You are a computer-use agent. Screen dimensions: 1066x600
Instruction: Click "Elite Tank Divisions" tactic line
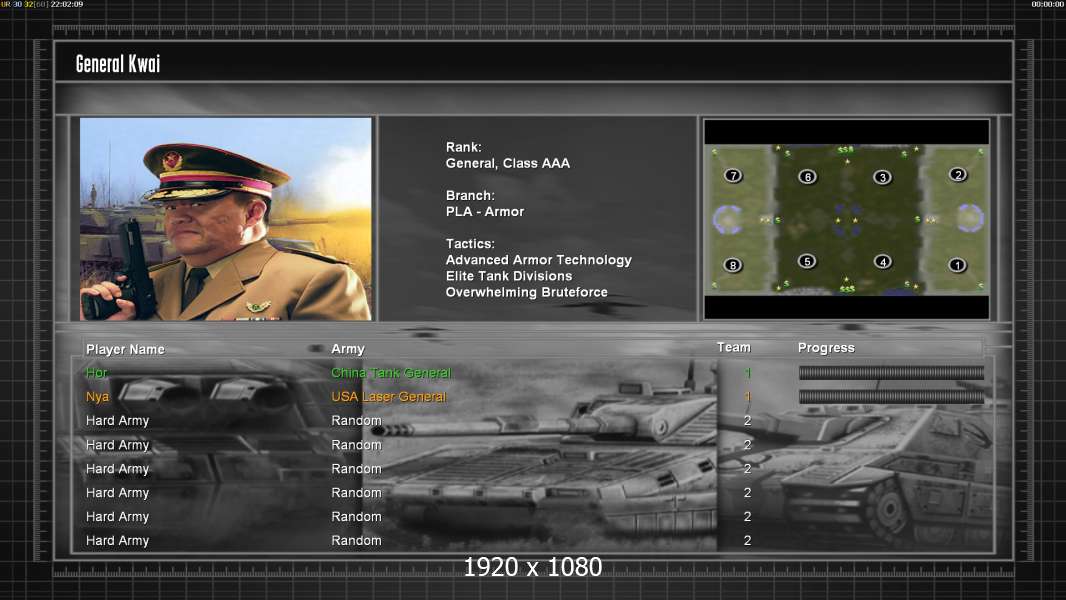[x=509, y=276]
